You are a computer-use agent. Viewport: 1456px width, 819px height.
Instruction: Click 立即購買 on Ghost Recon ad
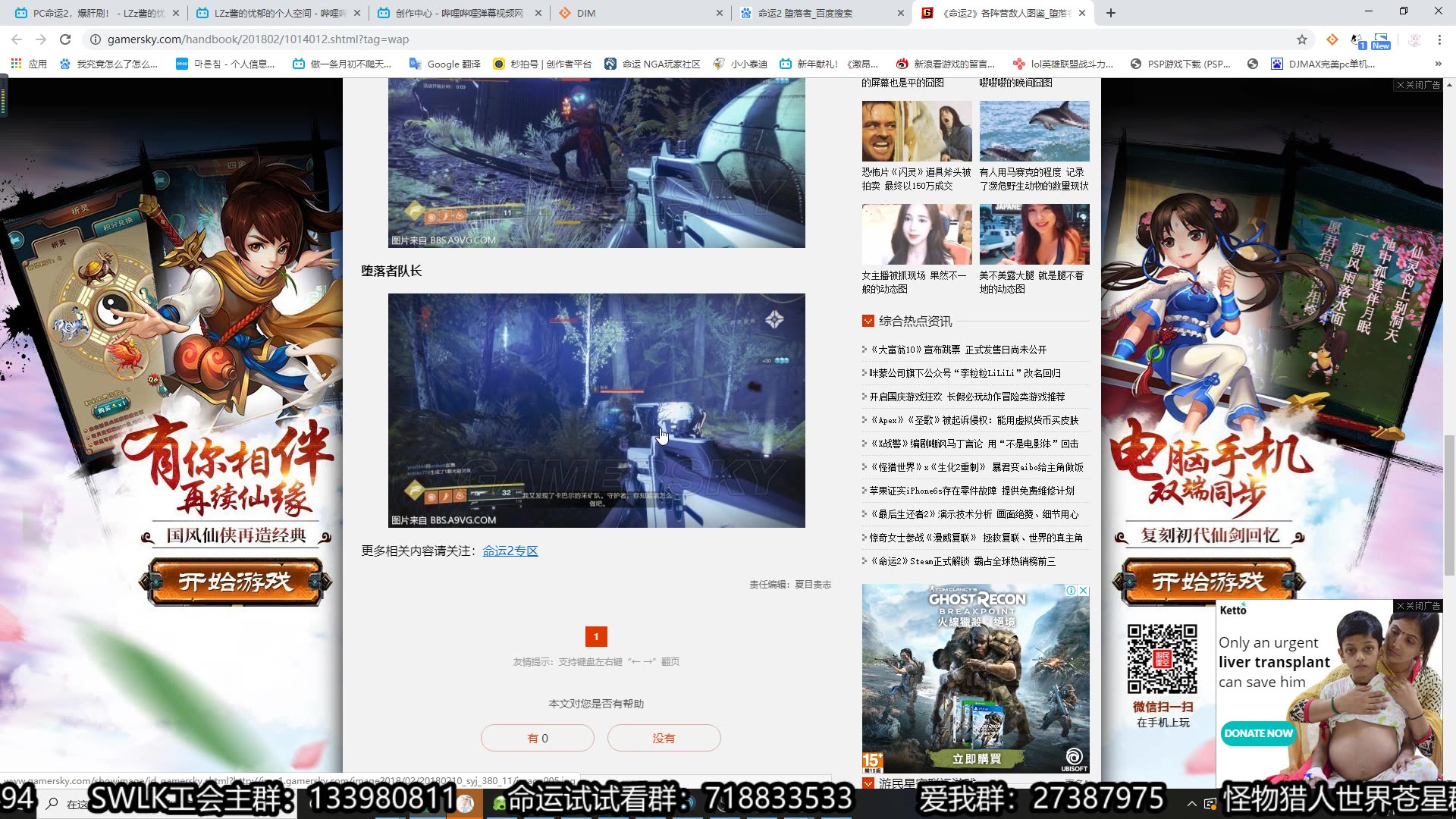(x=977, y=758)
